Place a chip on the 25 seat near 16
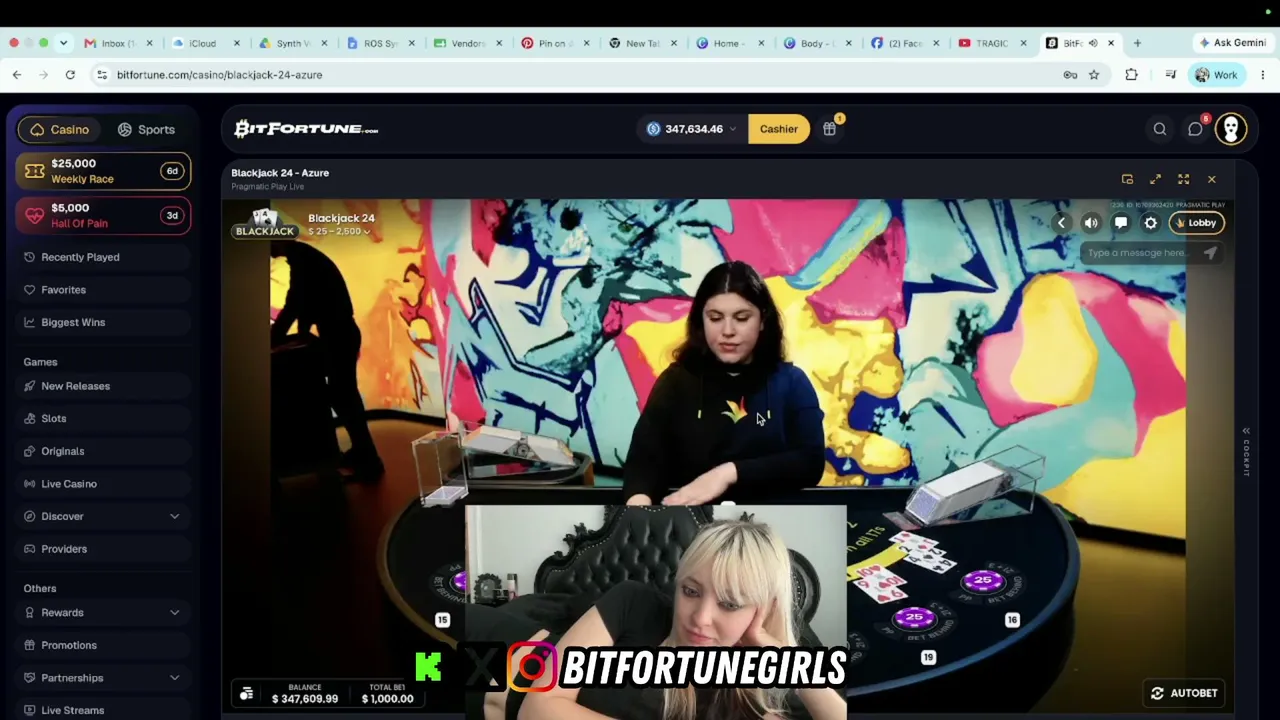 click(983, 580)
